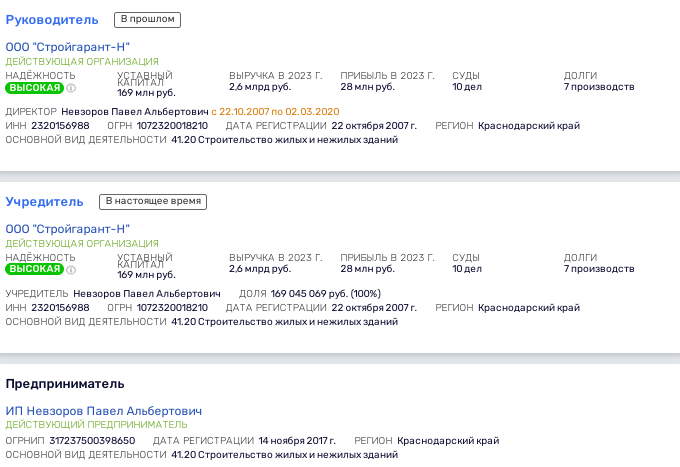This screenshot has width=680, height=467.
Task: Click profit '28 млн руб.' in Руководитель card
Action: [368, 87]
